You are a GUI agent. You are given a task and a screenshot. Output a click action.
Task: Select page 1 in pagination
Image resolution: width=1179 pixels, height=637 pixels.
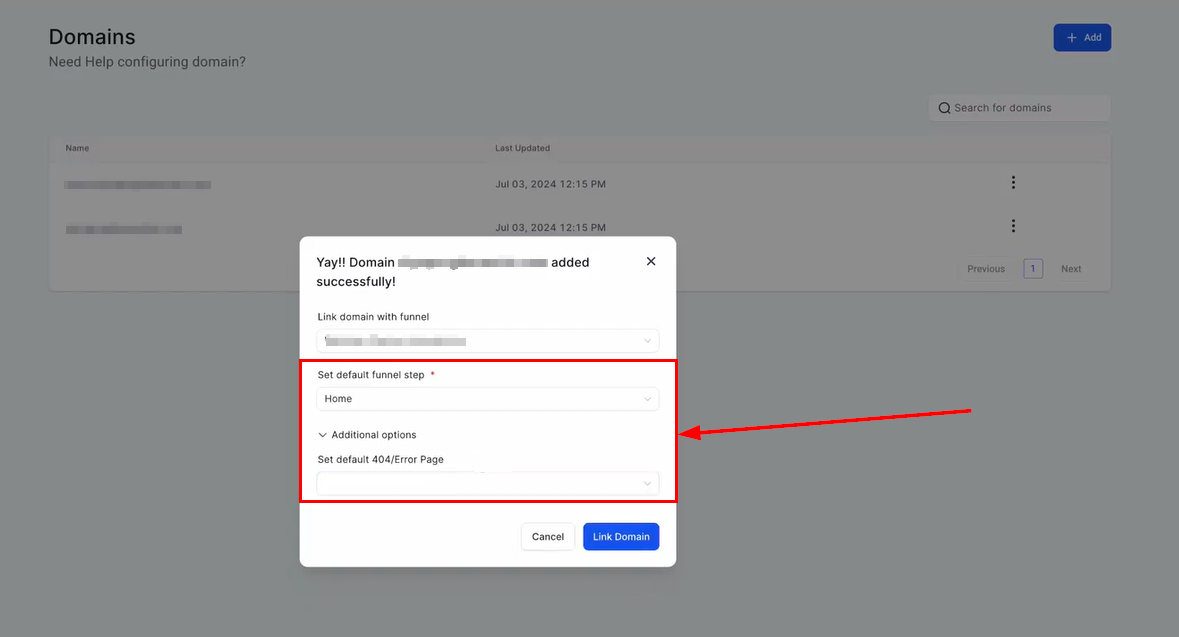[1033, 269]
